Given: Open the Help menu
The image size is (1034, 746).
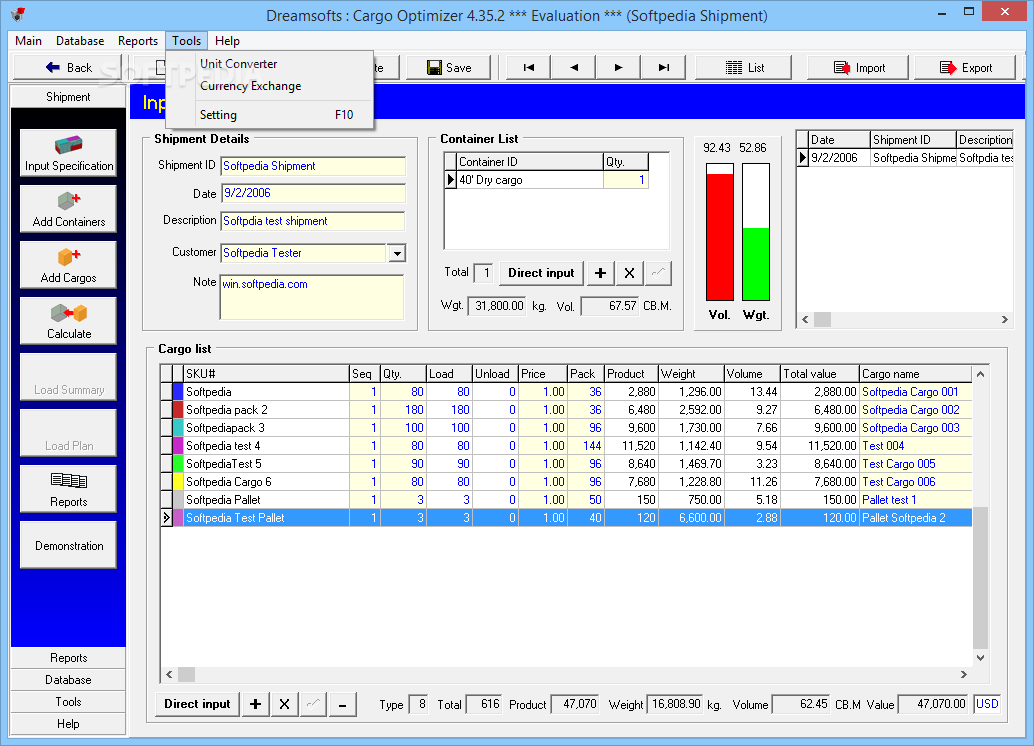Looking at the screenshot, I should pos(228,41).
